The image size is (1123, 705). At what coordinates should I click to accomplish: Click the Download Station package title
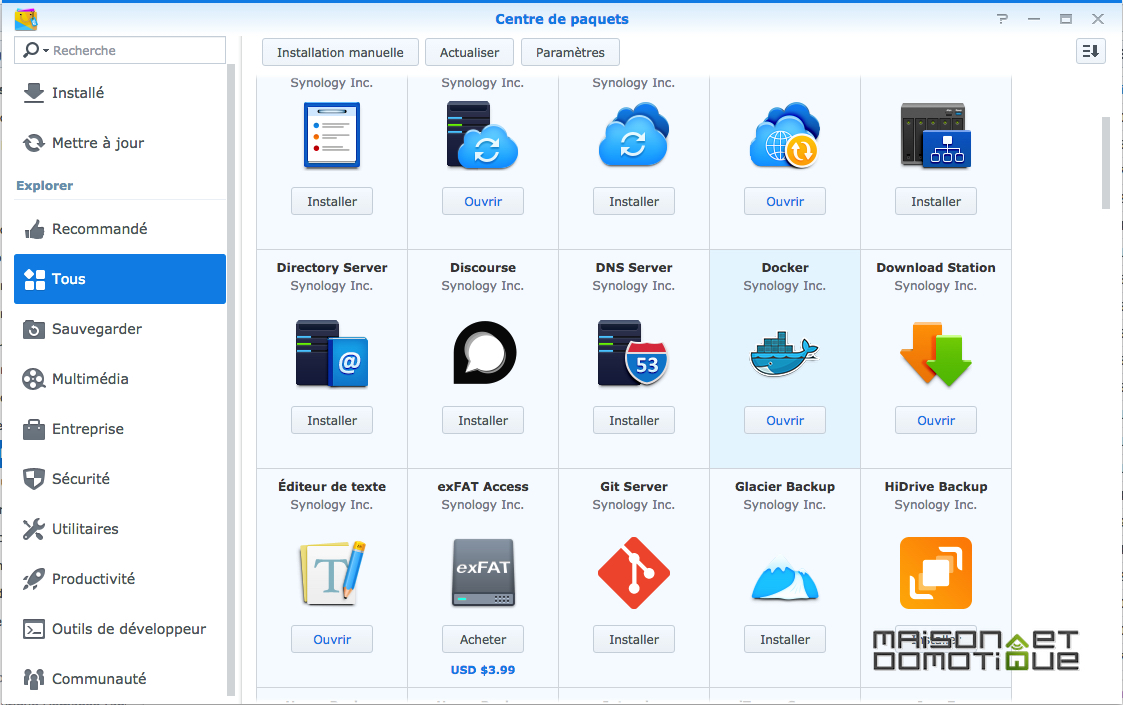[935, 267]
